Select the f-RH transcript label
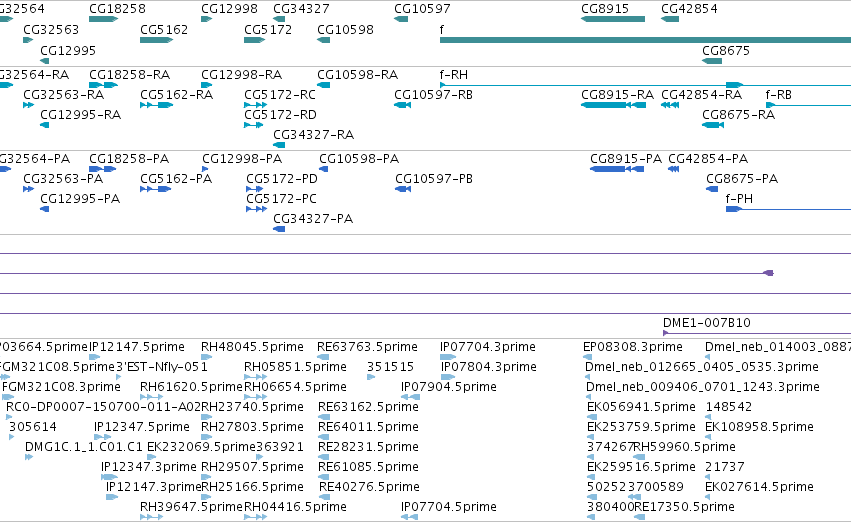Screen dimensions: 851x522 (454, 74)
